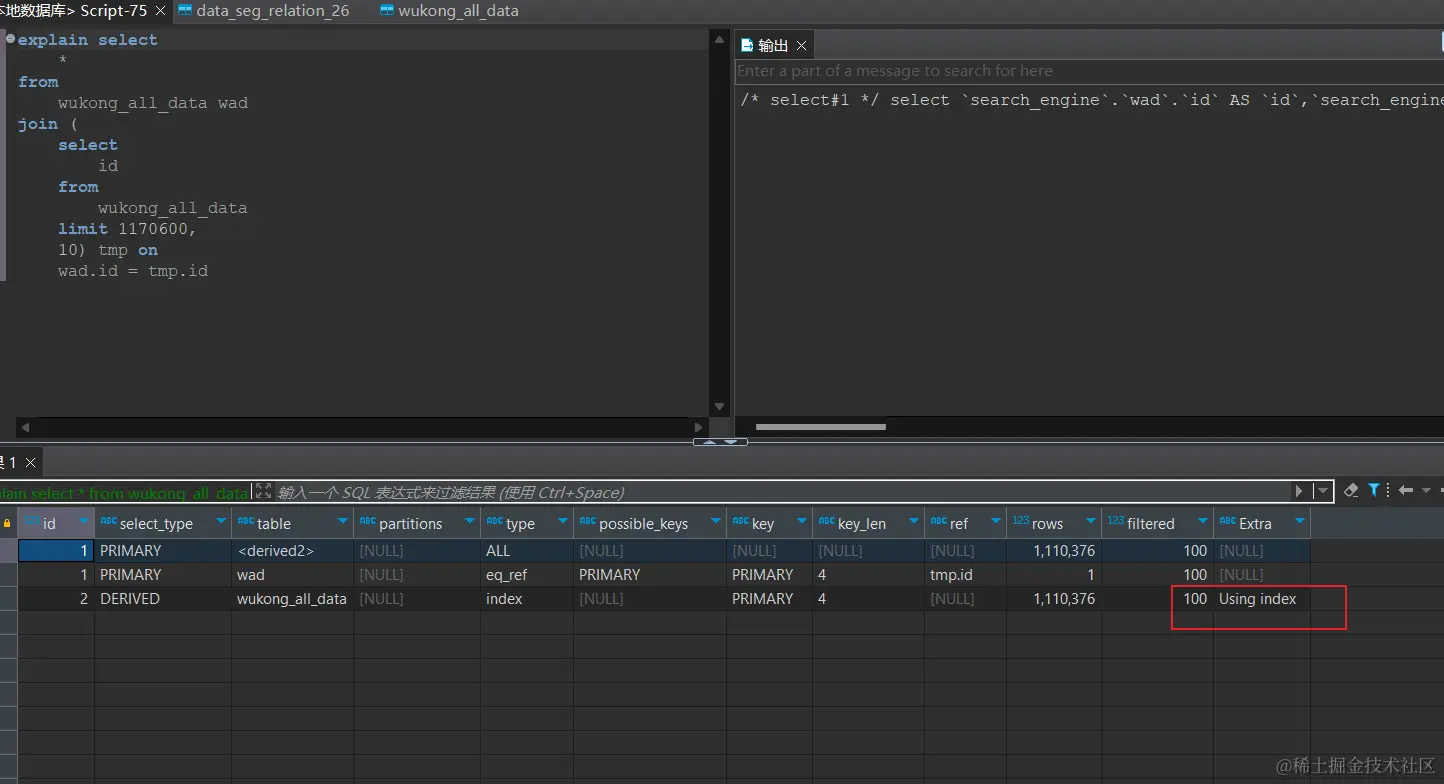Open the type column sort dropdown
This screenshot has width=1444, height=784.
[x=563, y=521]
